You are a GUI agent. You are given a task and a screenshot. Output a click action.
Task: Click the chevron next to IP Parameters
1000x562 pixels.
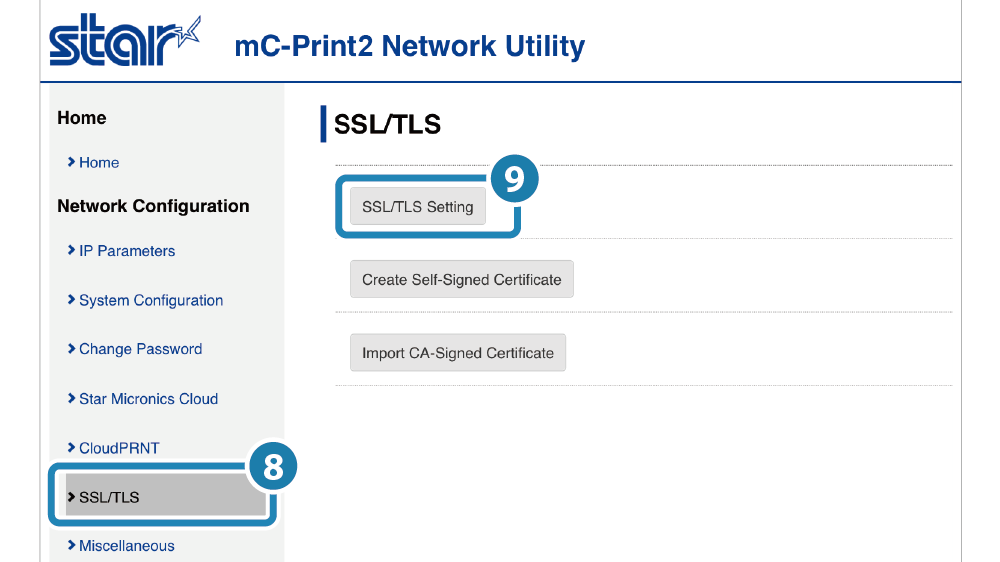[x=71, y=250]
